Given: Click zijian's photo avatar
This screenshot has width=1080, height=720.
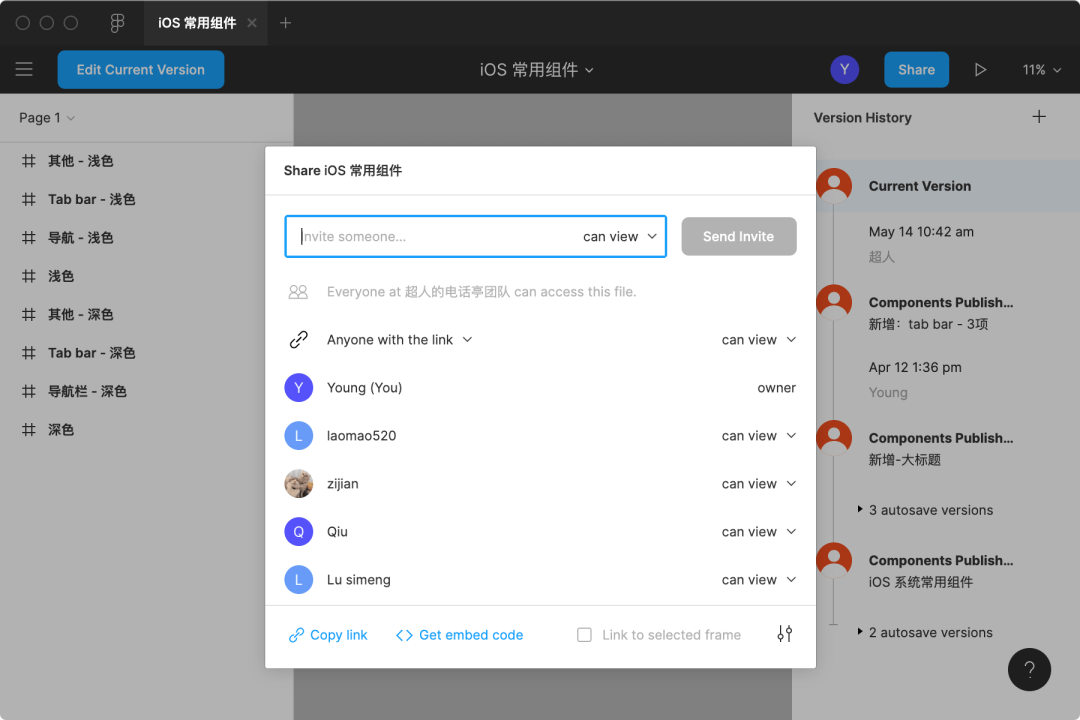Looking at the screenshot, I should pyautogui.click(x=298, y=484).
